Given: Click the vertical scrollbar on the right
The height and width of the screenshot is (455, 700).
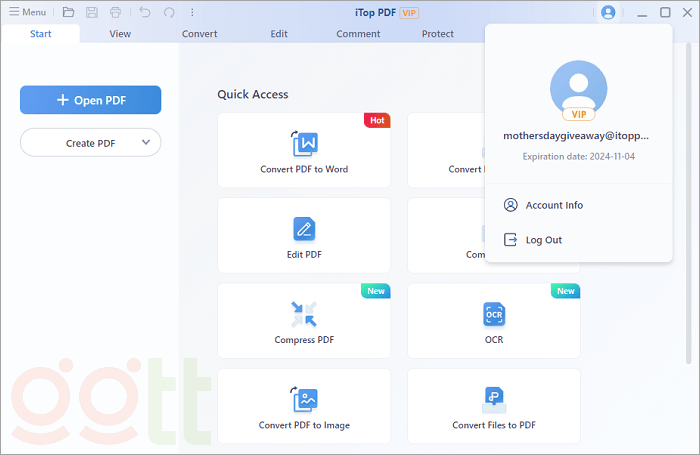Looking at the screenshot, I should coord(691,200).
